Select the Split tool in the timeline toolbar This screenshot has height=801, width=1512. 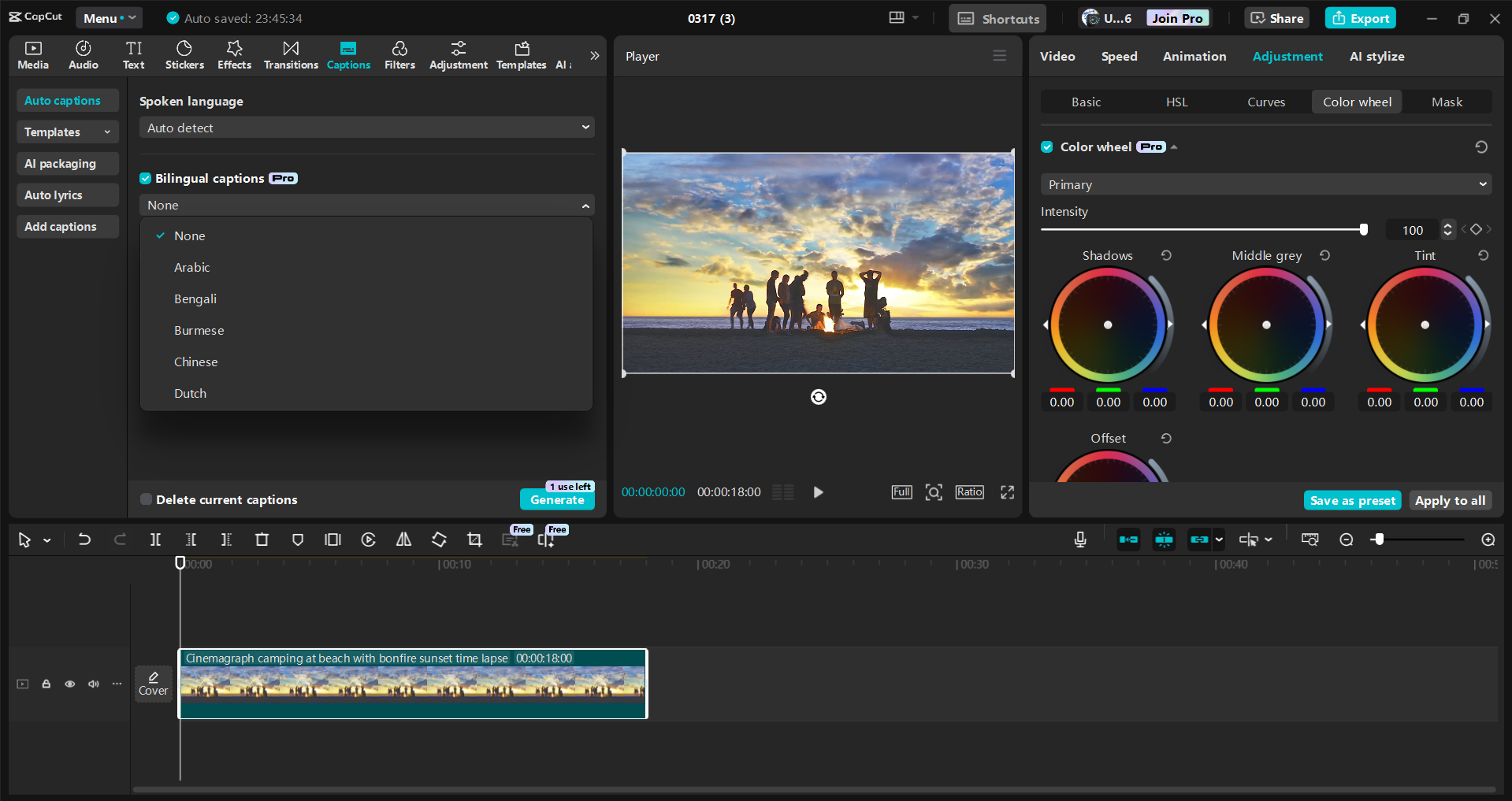[155, 540]
